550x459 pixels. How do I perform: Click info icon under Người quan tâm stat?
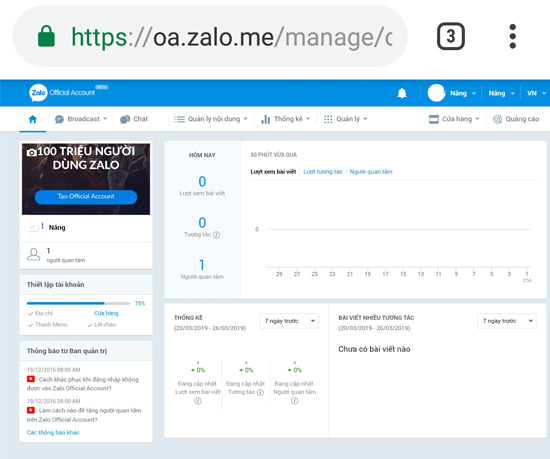pyautogui.click(x=295, y=401)
